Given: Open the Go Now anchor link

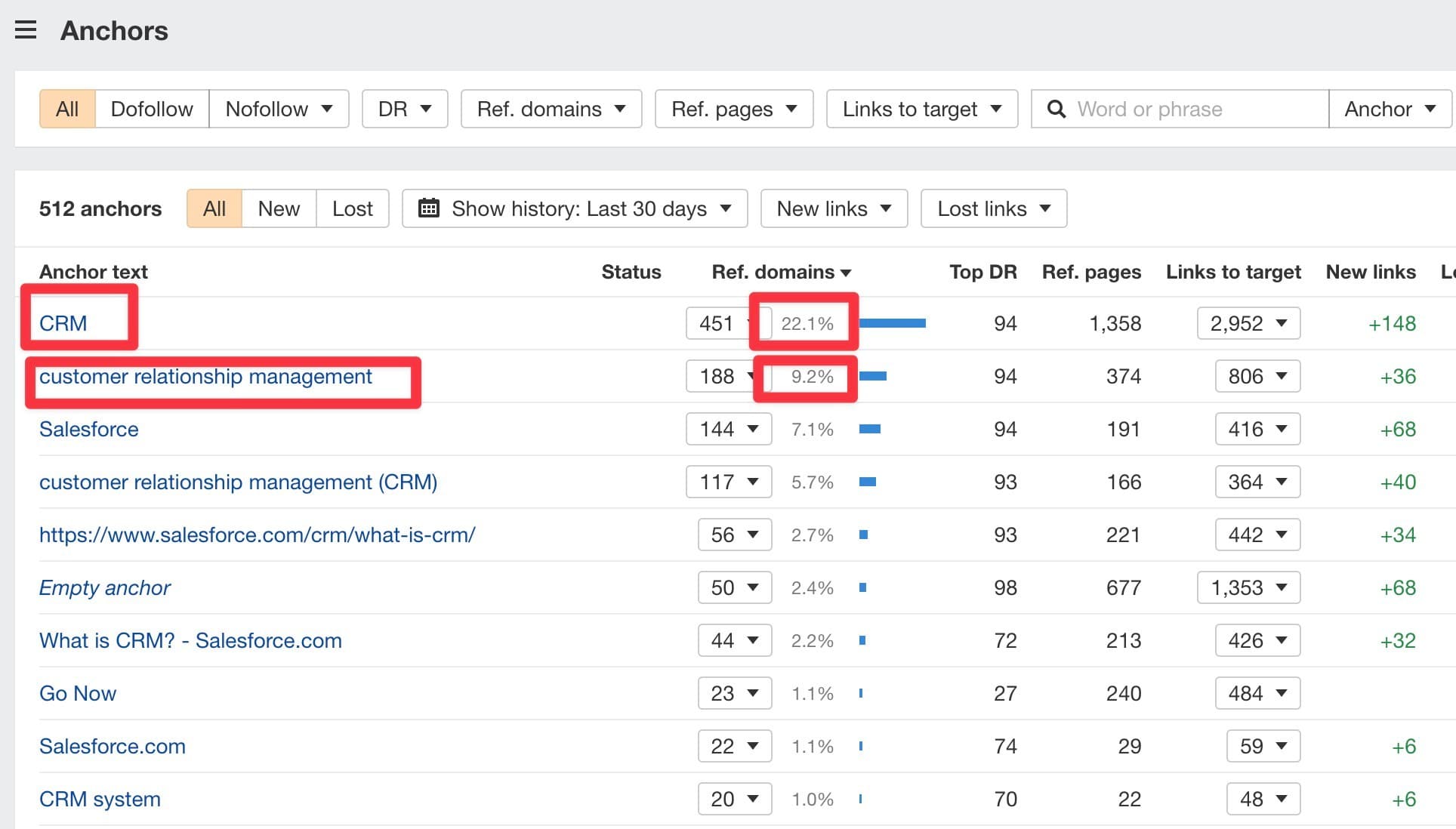Looking at the screenshot, I should click(78, 693).
